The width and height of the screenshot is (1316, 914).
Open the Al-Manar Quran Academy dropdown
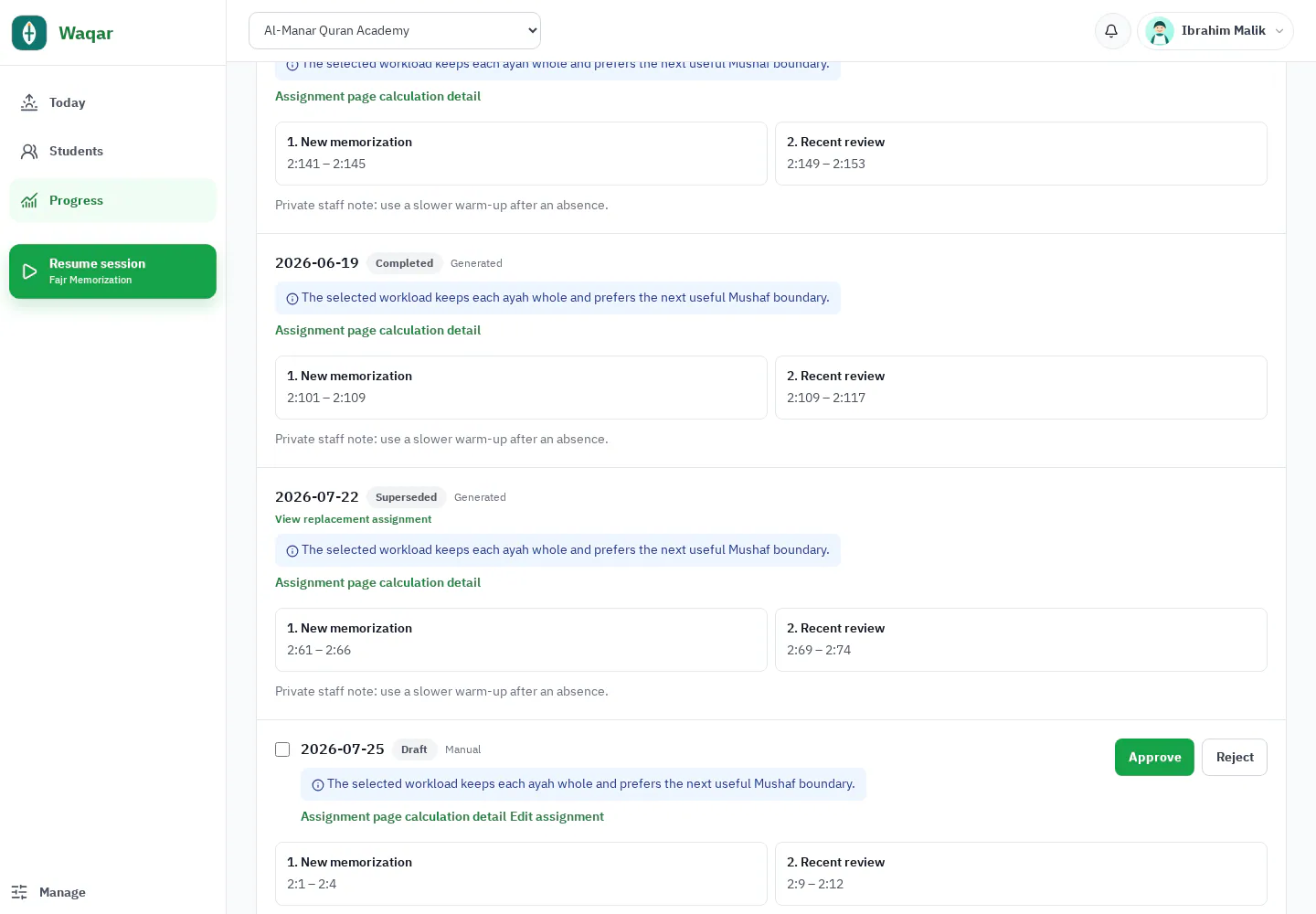click(x=395, y=30)
